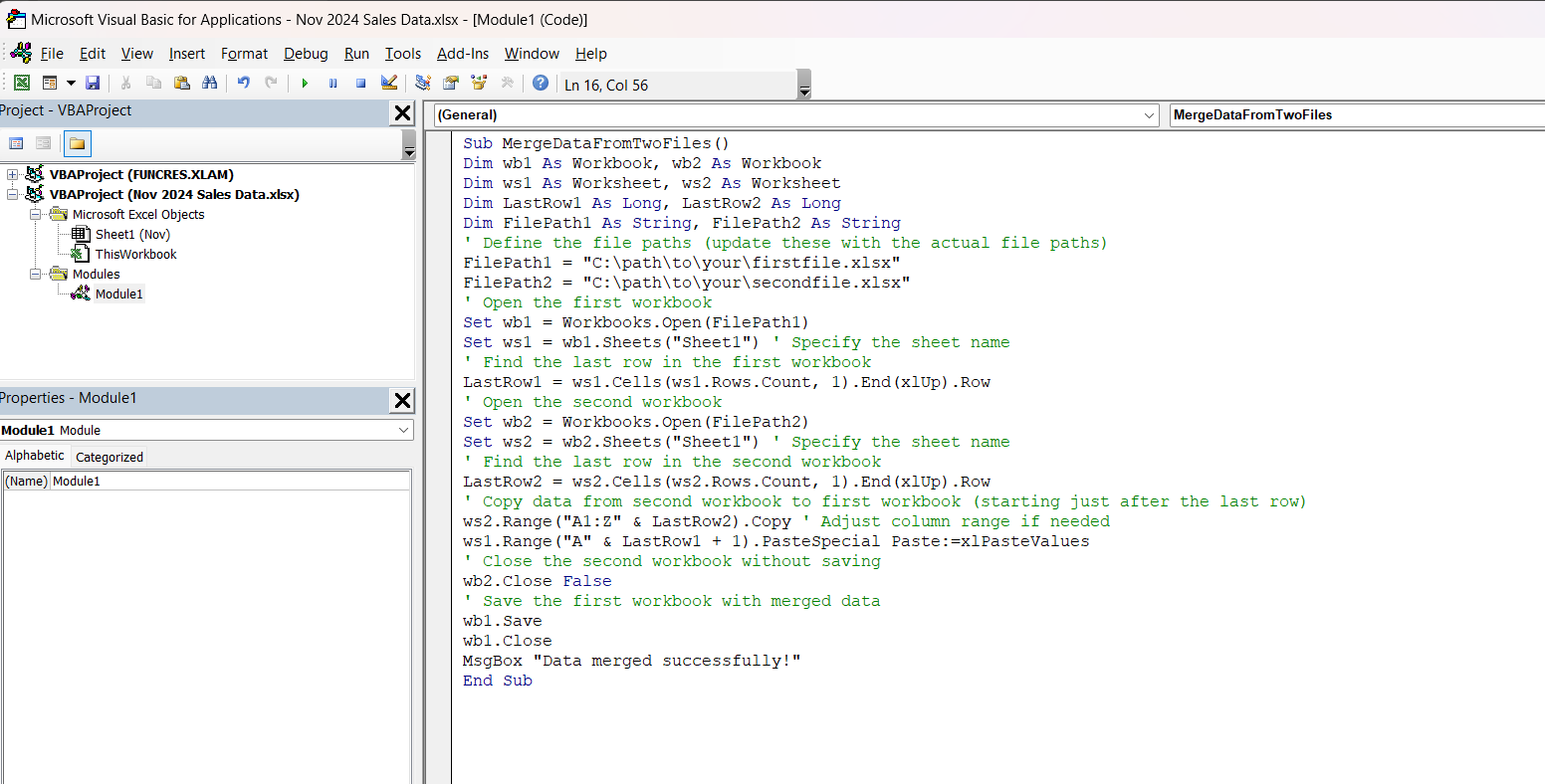Click the (Name) property label
This screenshot has width=1545, height=784.
coord(26,482)
